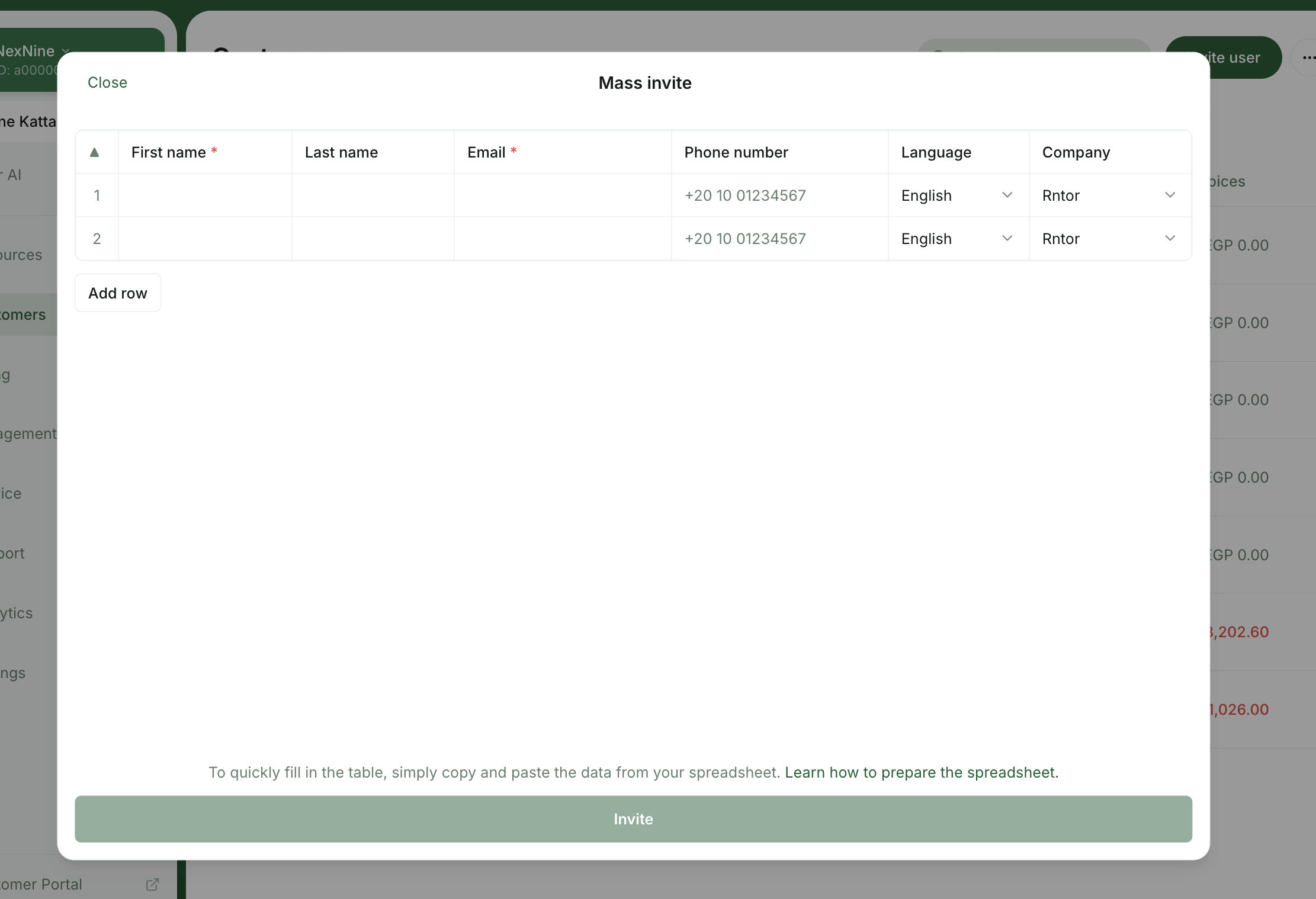Click the sort triangle in the table header
Viewport: 1316px width, 899px height.
(x=94, y=152)
